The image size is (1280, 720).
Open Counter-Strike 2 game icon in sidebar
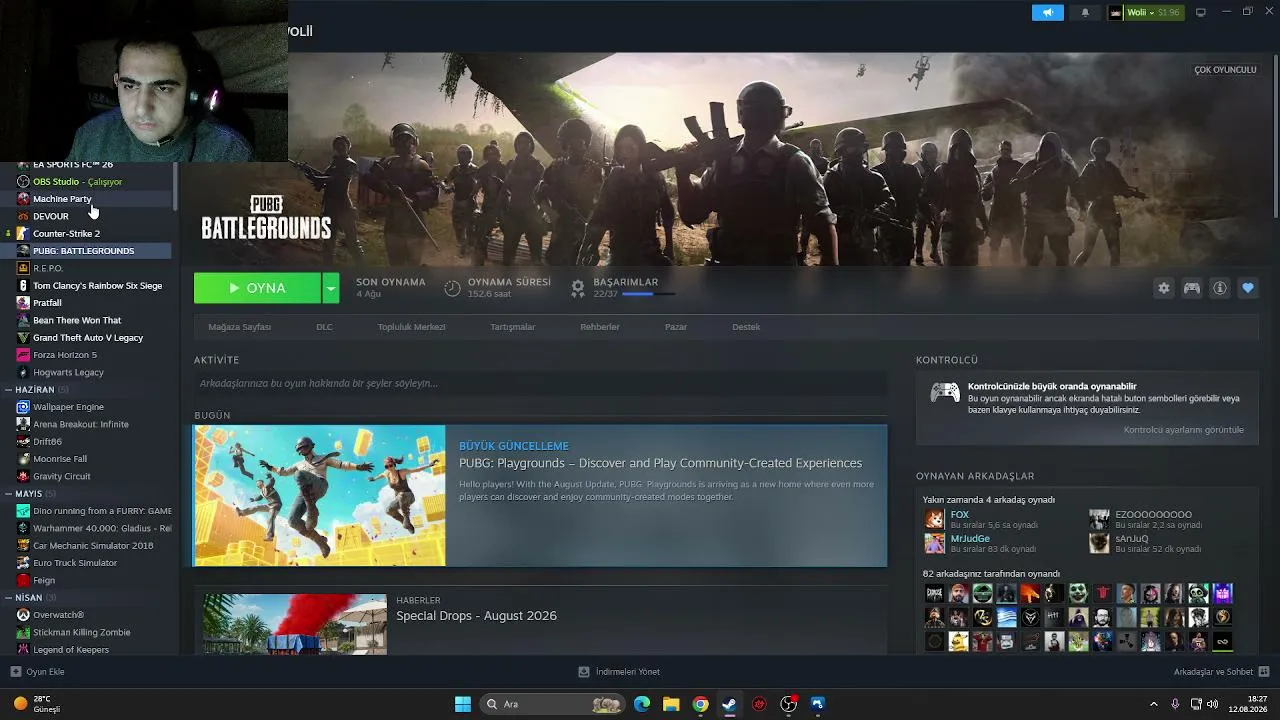[23, 234]
